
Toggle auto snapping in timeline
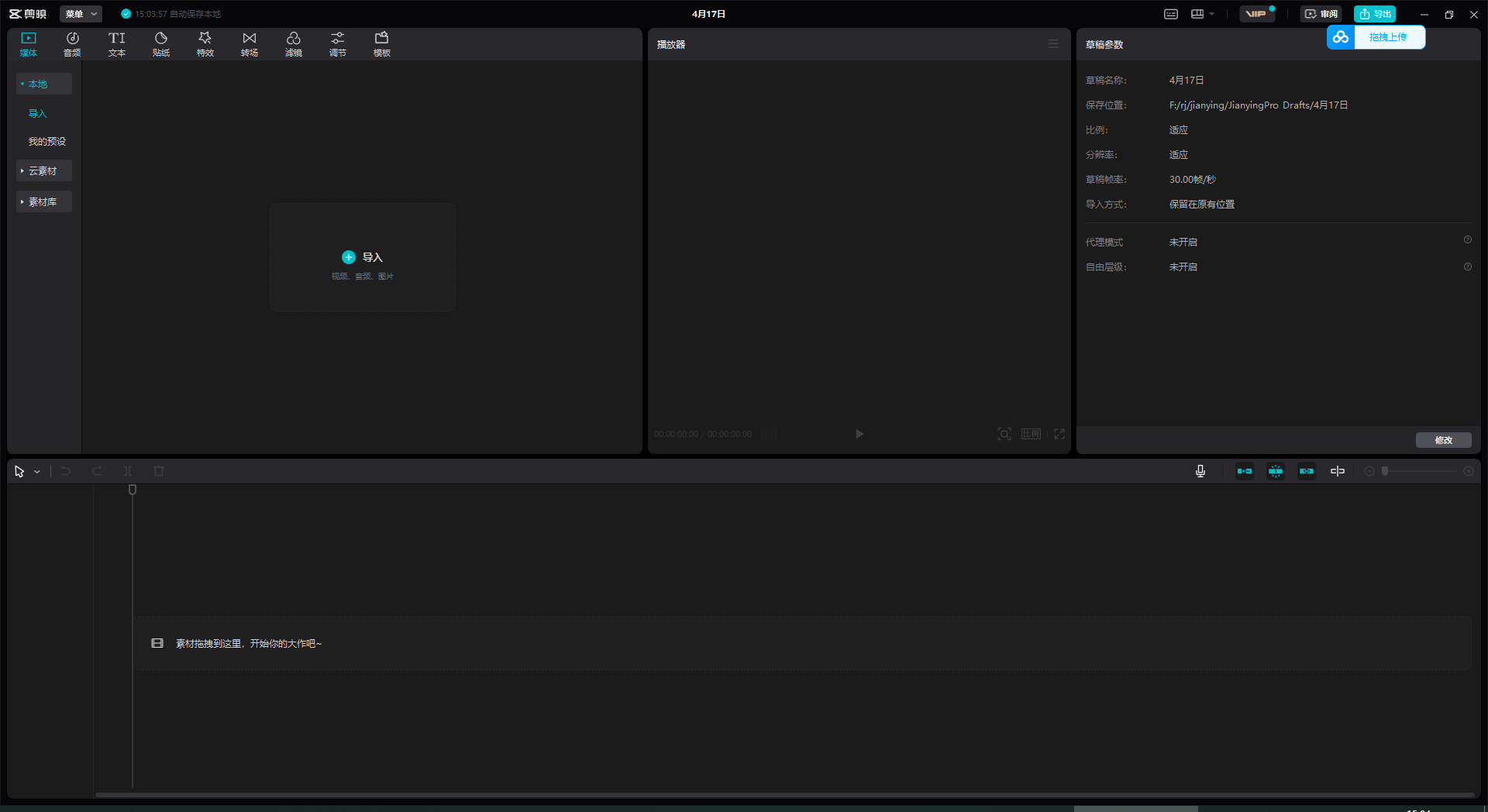pos(1276,471)
